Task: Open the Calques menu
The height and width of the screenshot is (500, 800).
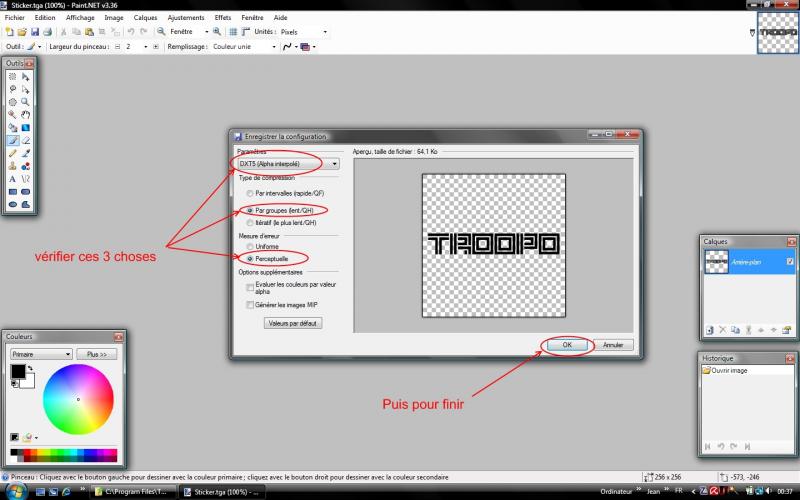Action: [x=145, y=17]
